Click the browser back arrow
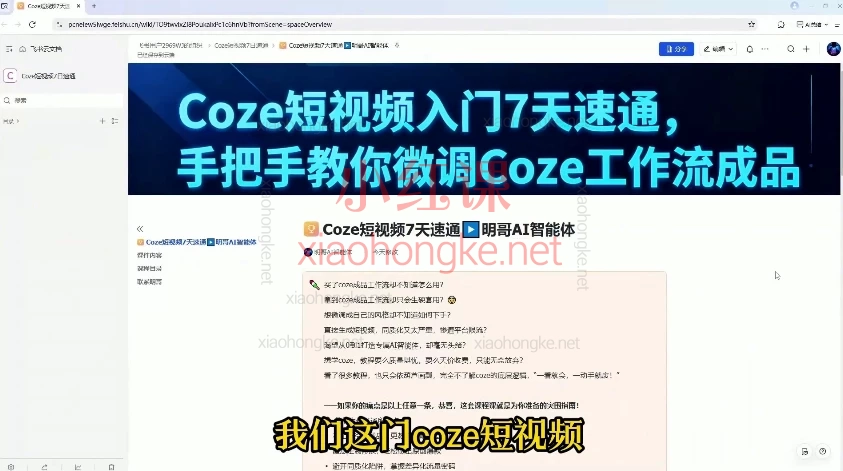 click(4, 24)
